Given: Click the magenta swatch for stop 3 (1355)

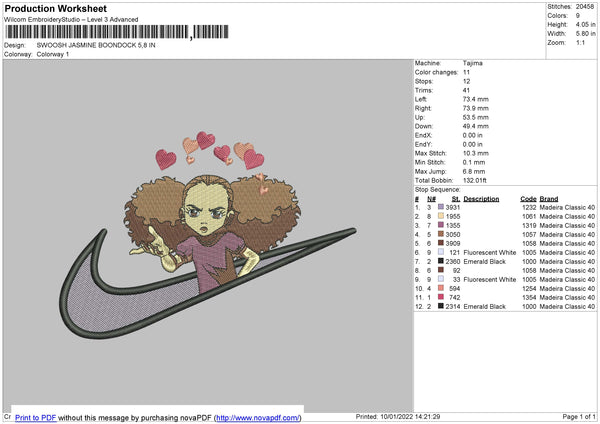Looking at the screenshot, I should (x=441, y=225).
